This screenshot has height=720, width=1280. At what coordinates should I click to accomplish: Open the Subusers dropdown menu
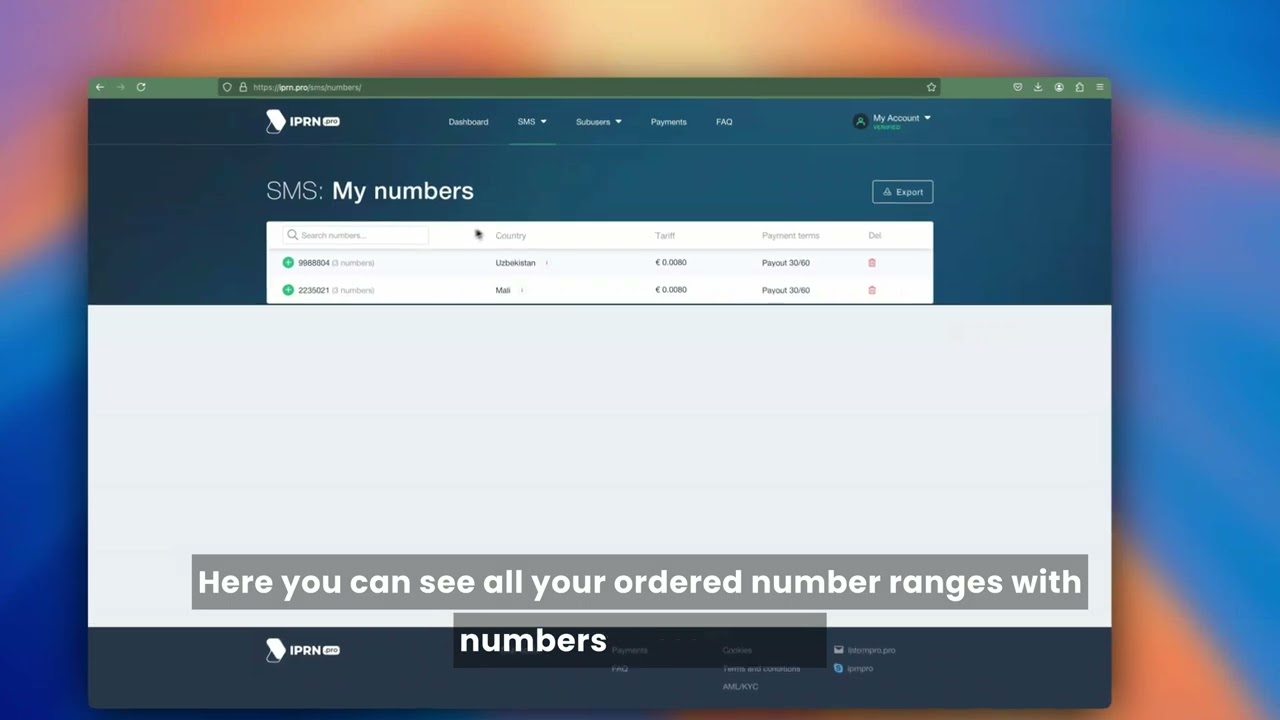(x=598, y=122)
